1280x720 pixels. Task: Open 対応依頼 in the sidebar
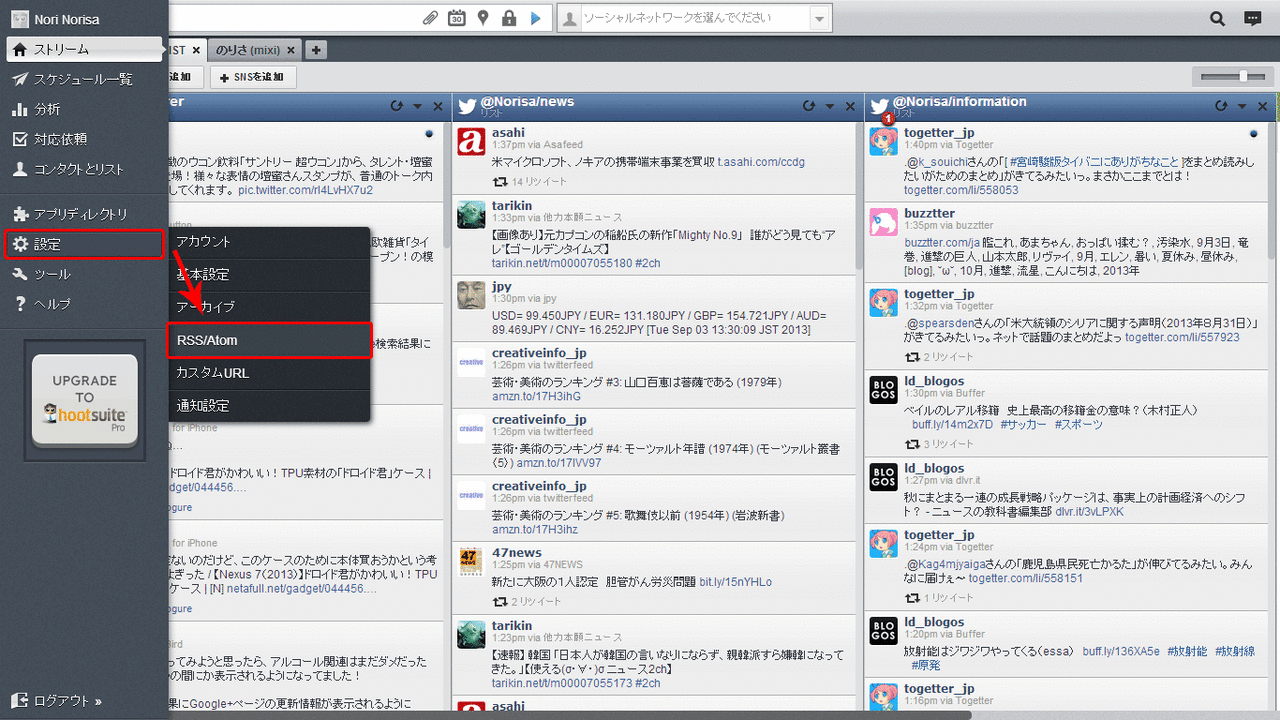point(84,139)
